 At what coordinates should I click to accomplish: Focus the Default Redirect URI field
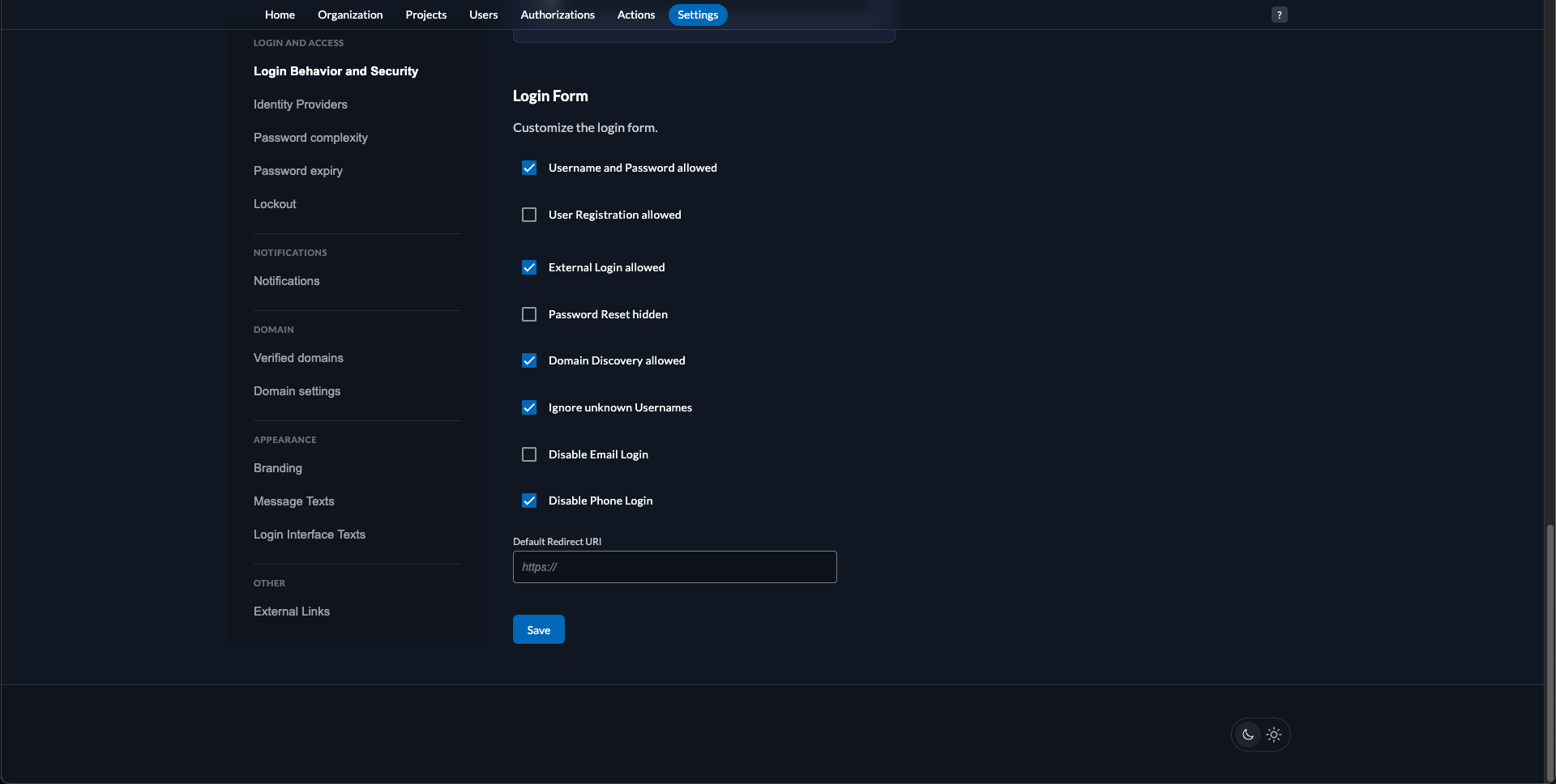[x=675, y=567]
